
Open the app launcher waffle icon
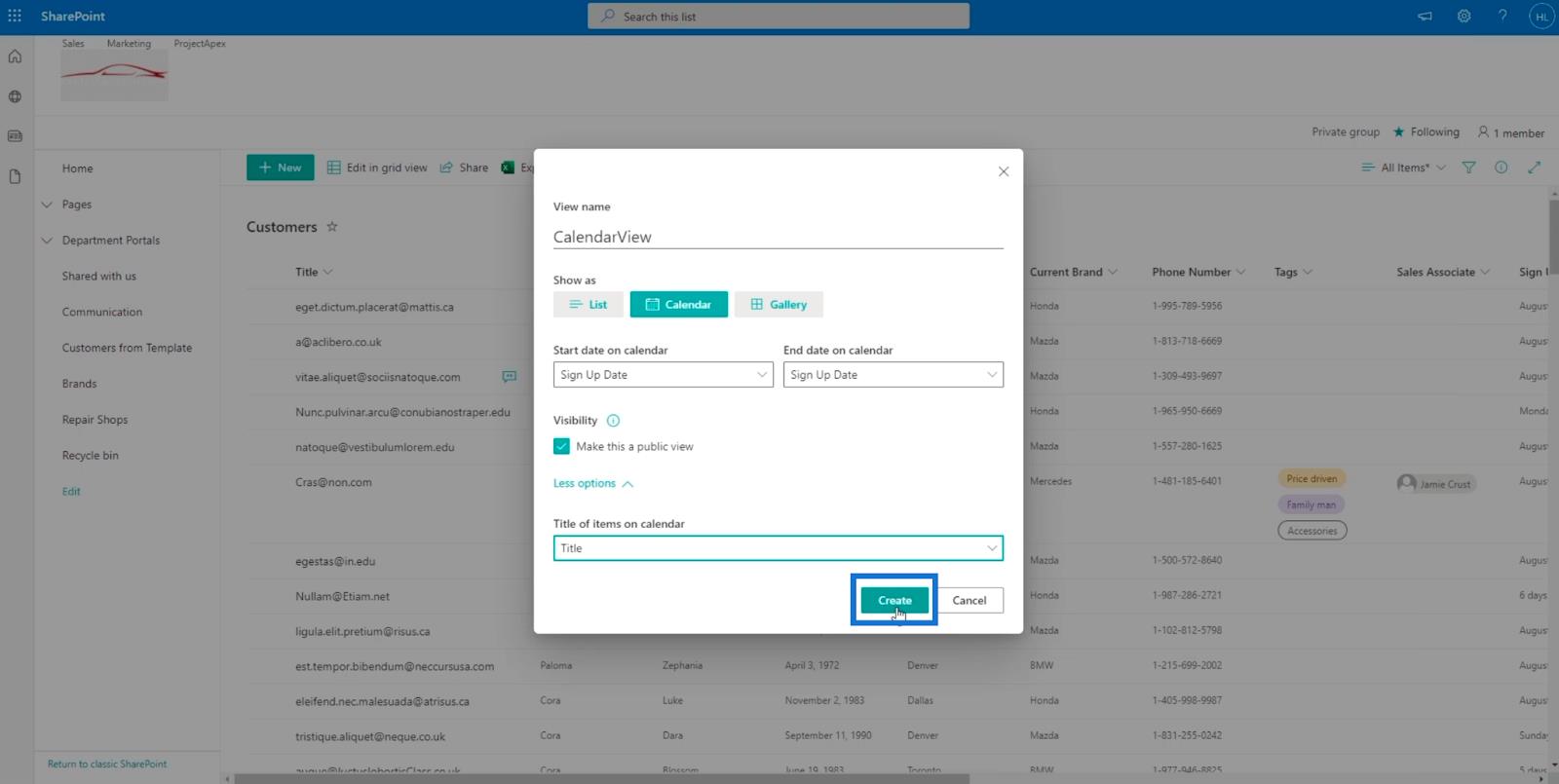pyautogui.click(x=15, y=16)
